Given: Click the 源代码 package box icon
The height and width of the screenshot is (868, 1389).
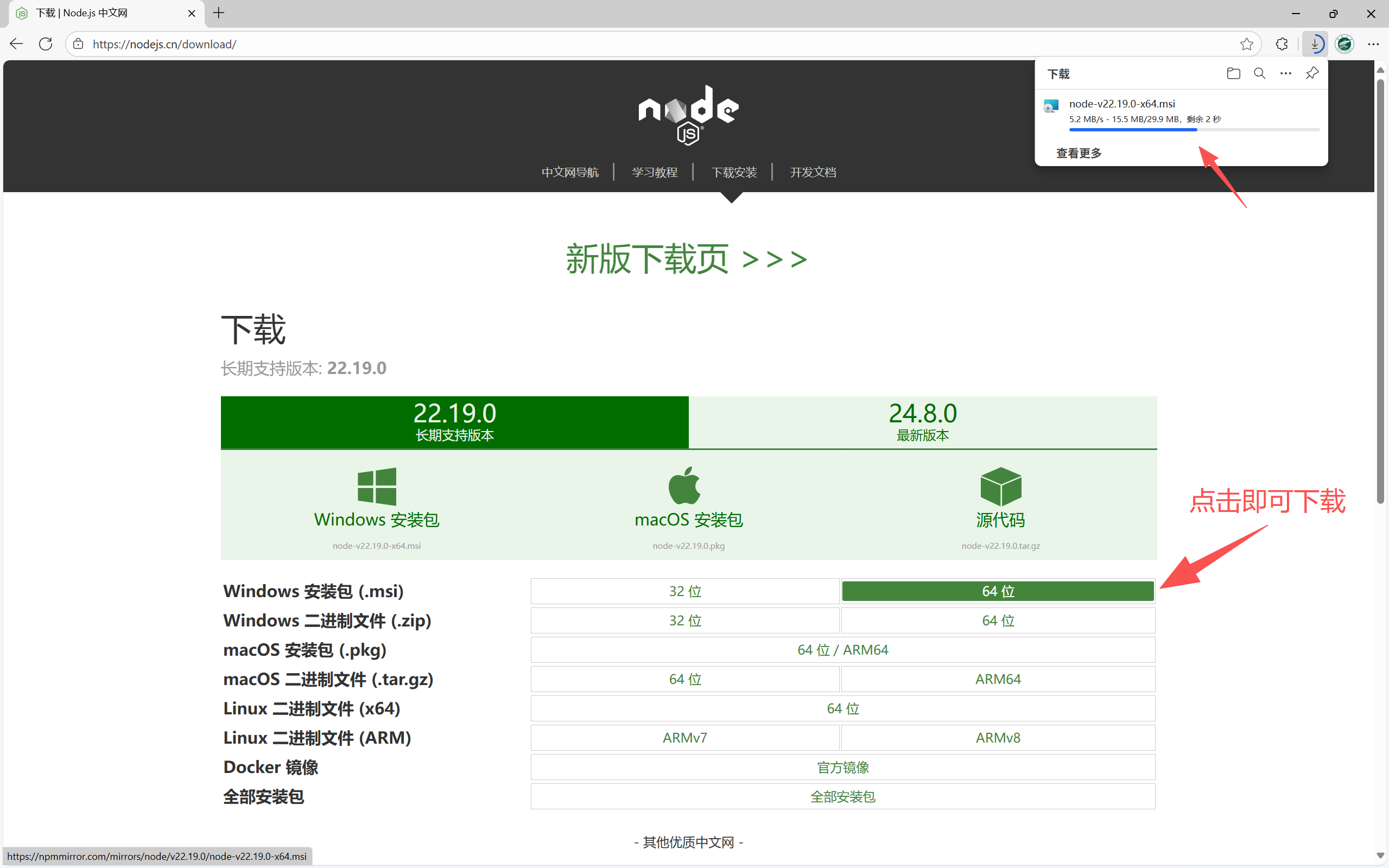Looking at the screenshot, I should [x=999, y=486].
